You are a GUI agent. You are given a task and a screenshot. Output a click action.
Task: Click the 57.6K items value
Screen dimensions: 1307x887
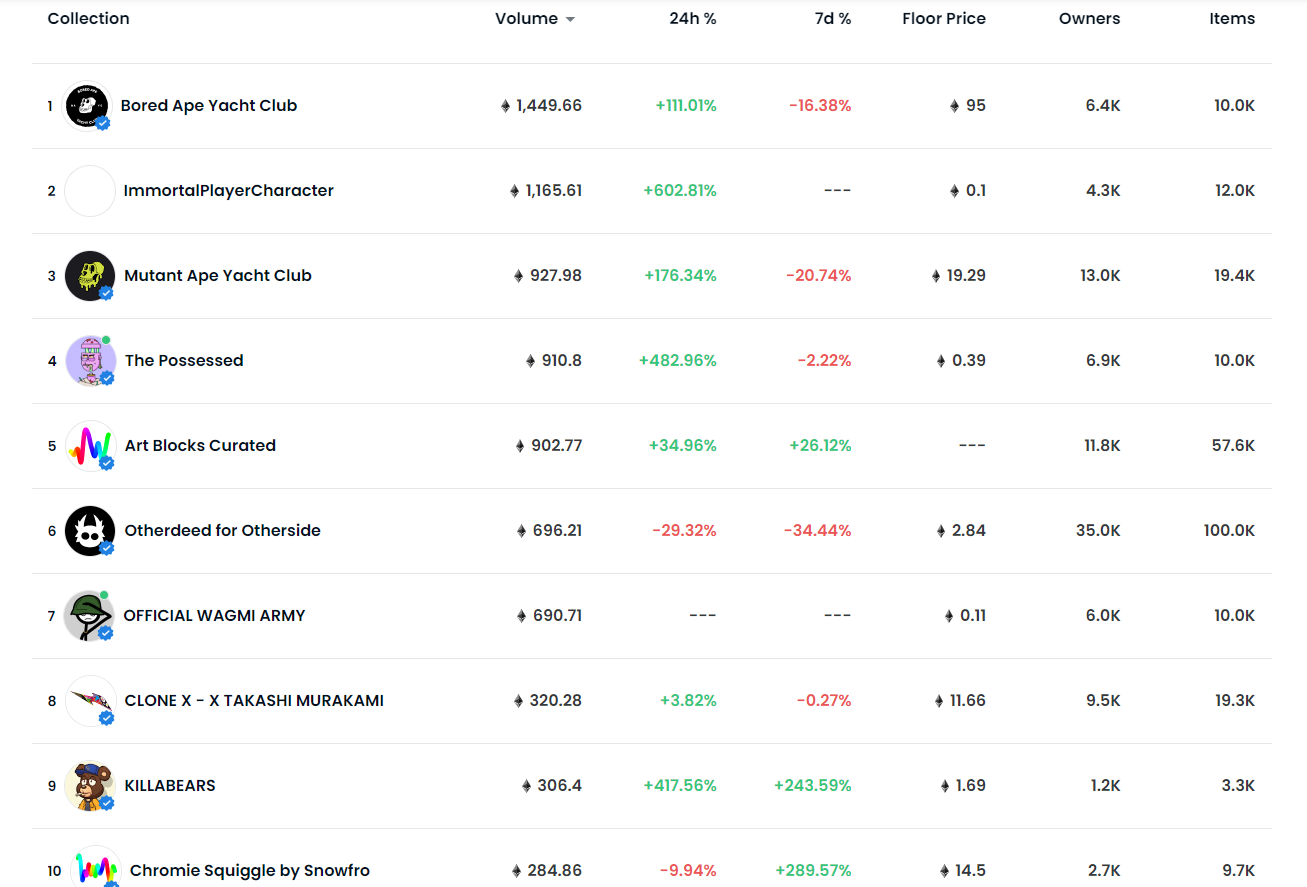pos(1234,446)
